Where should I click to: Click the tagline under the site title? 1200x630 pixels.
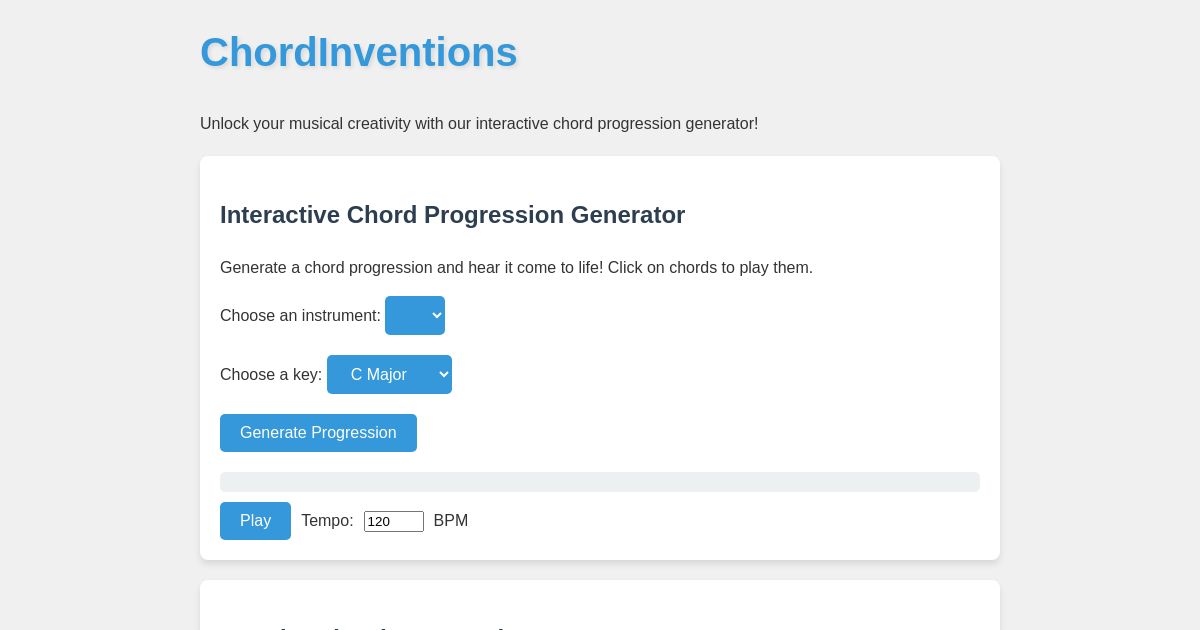coord(479,124)
